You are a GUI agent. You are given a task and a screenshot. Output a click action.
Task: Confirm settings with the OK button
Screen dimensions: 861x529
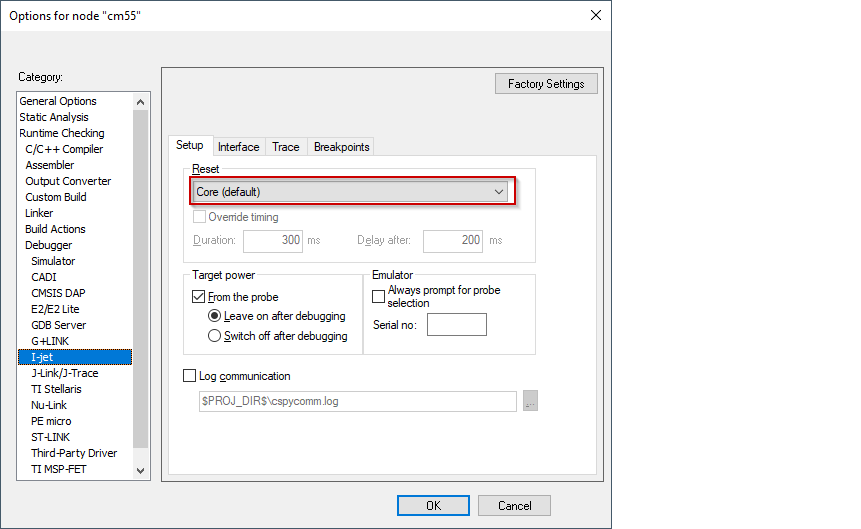433,506
